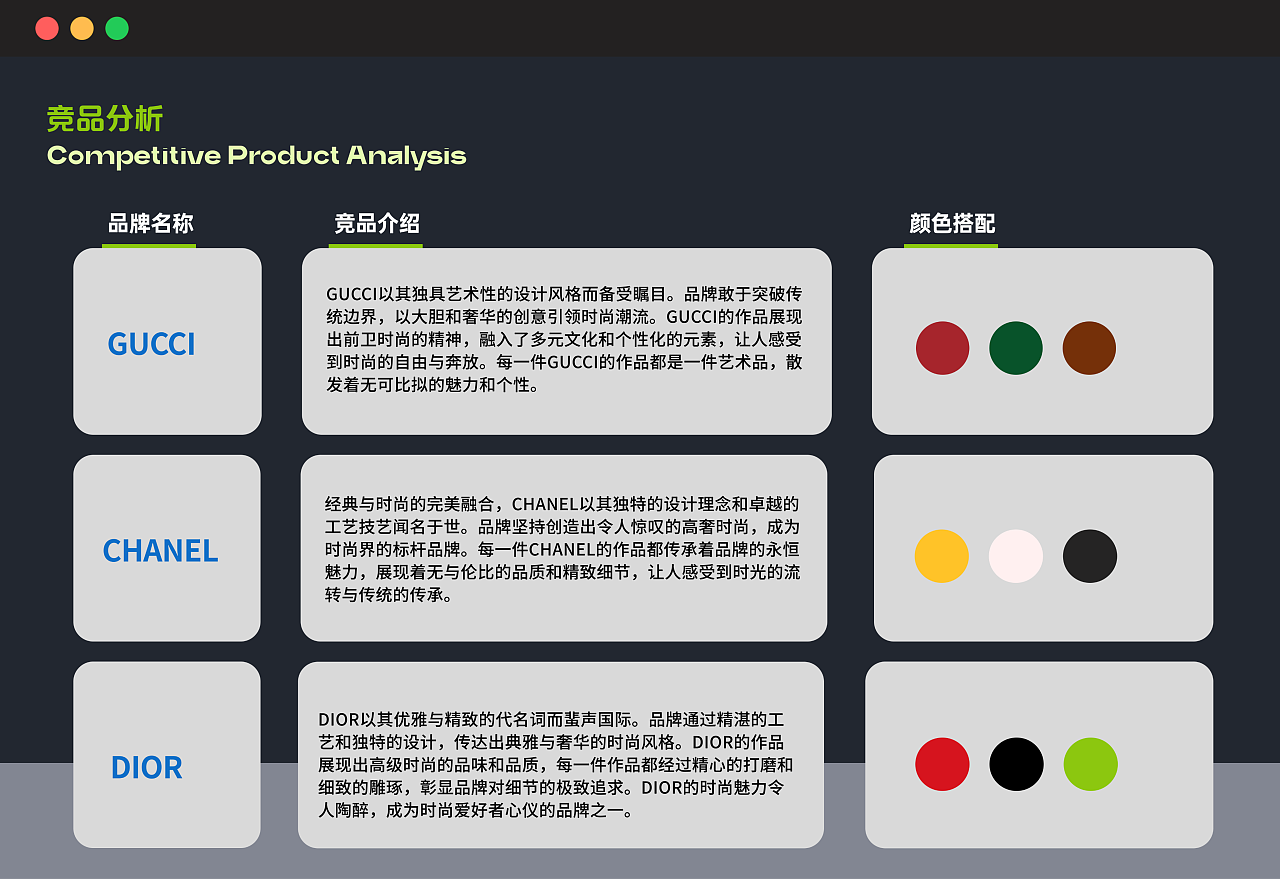
Task: Pick the GUCCI dark green swatch
Action: [x=1015, y=348]
